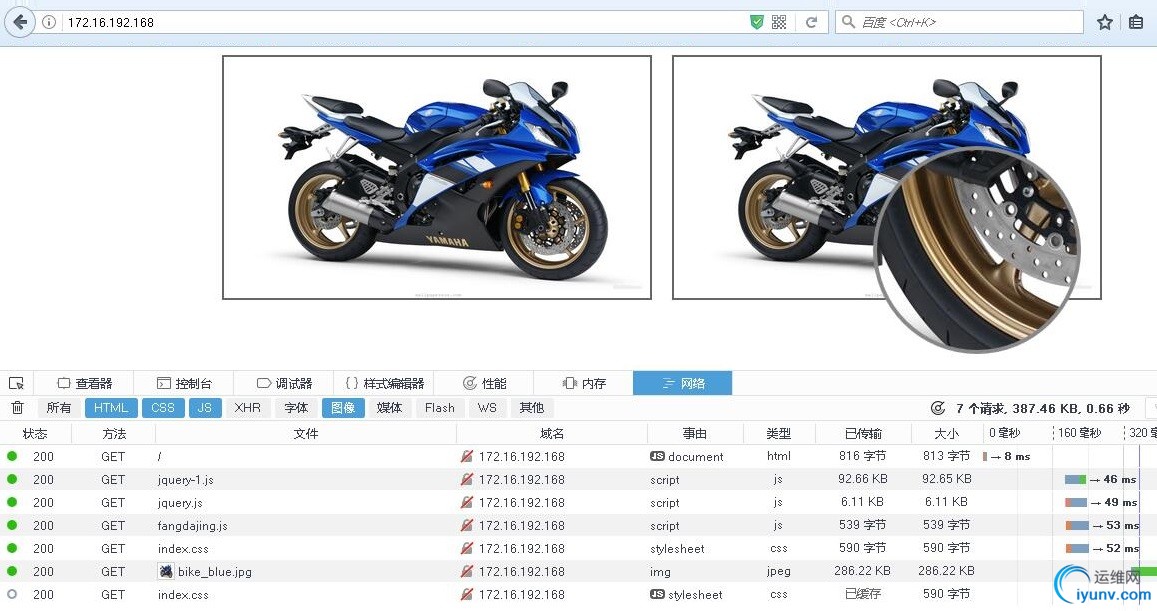Click the 46 ms waterfall bar for jquery-1.js
The width and height of the screenshot is (1157, 611).
click(1075, 480)
